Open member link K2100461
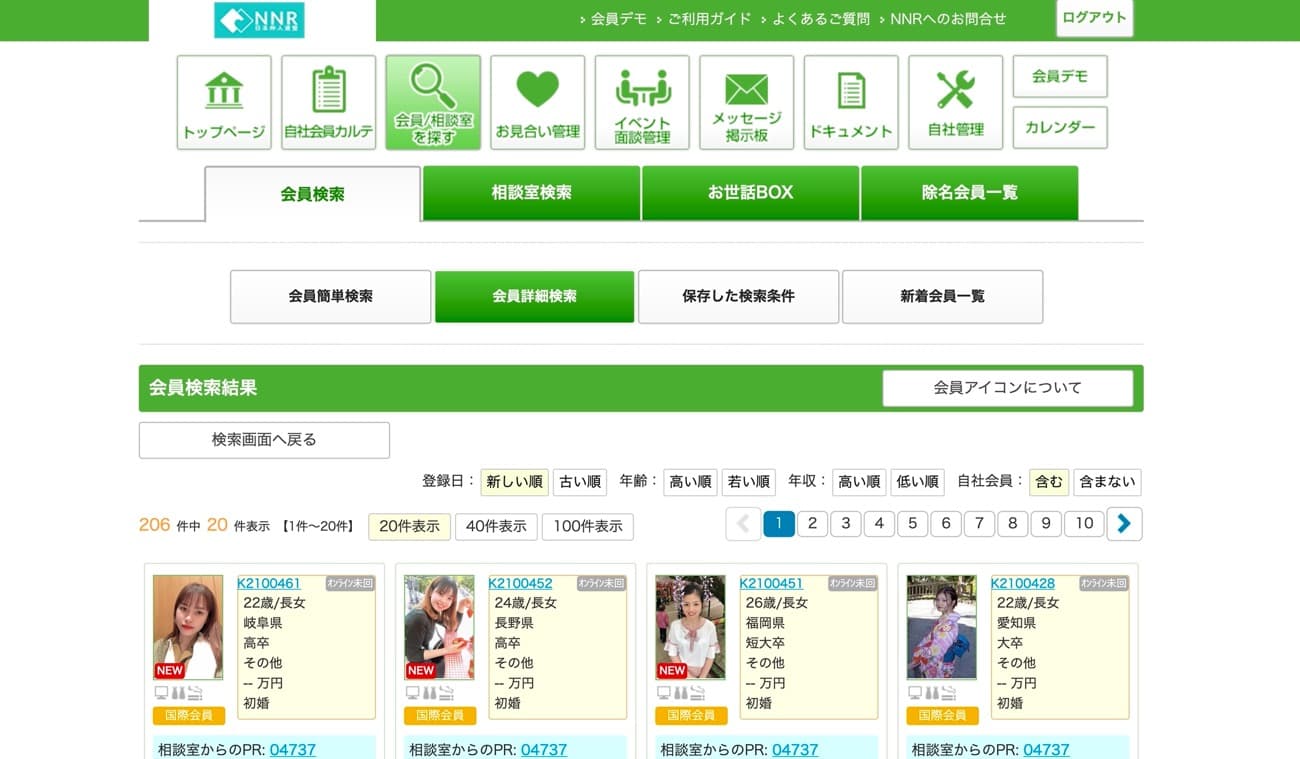Image resolution: width=1300 pixels, height=759 pixels. click(x=269, y=584)
